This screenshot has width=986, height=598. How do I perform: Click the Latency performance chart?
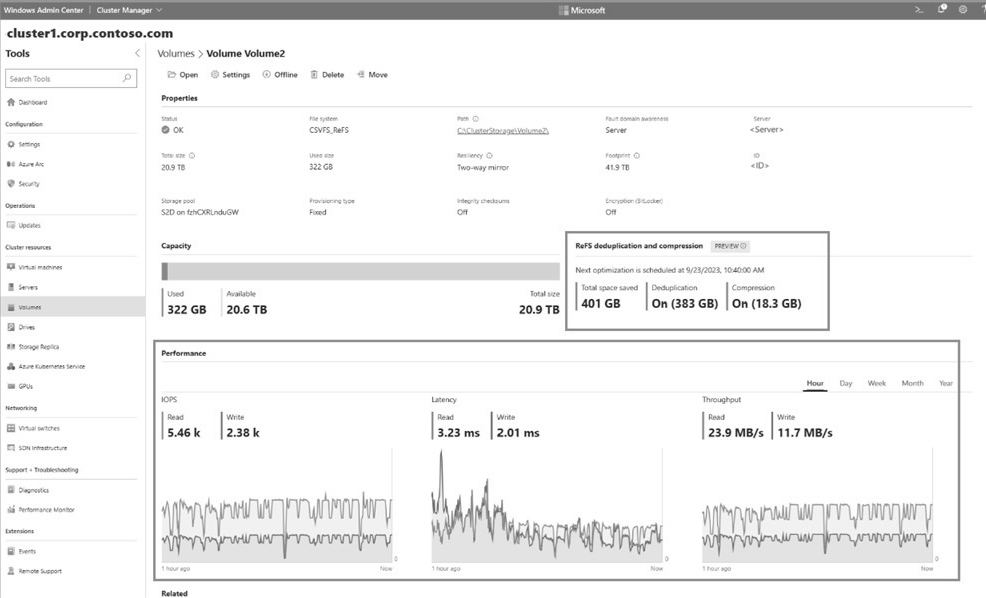point(547,506)
